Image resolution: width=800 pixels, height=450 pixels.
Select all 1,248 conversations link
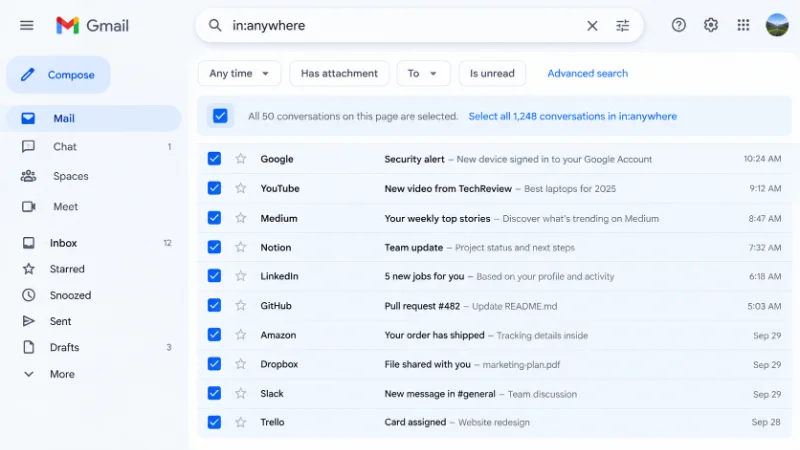click(x=572, y=116)
